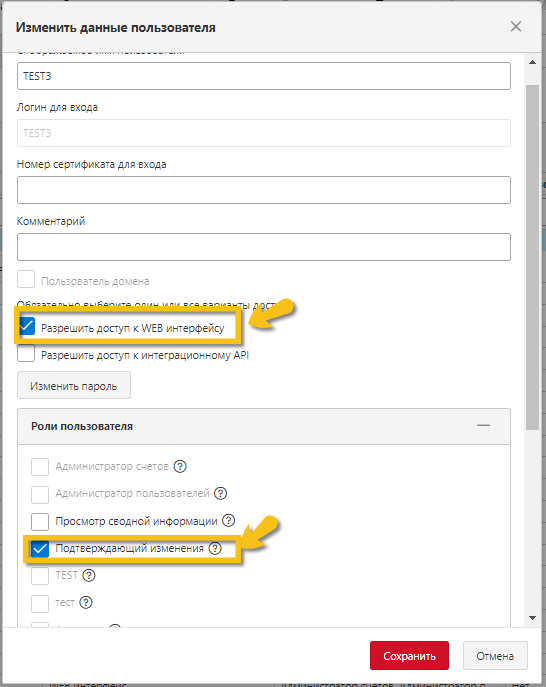Image resolution: width=546 pixels, height=687 pixels.
Task: Click scrollbar down arrow in dialog
Action: click(x=532, y=618)
